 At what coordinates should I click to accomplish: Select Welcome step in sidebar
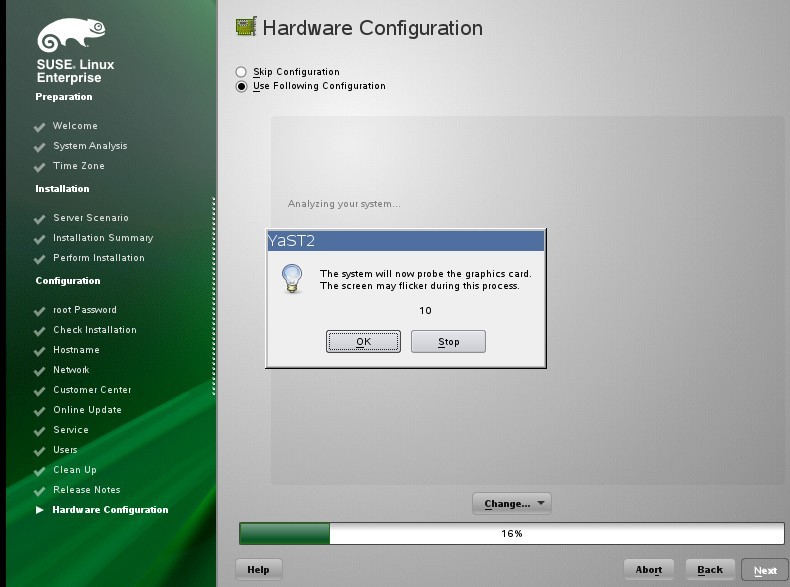tap(76, 125)
